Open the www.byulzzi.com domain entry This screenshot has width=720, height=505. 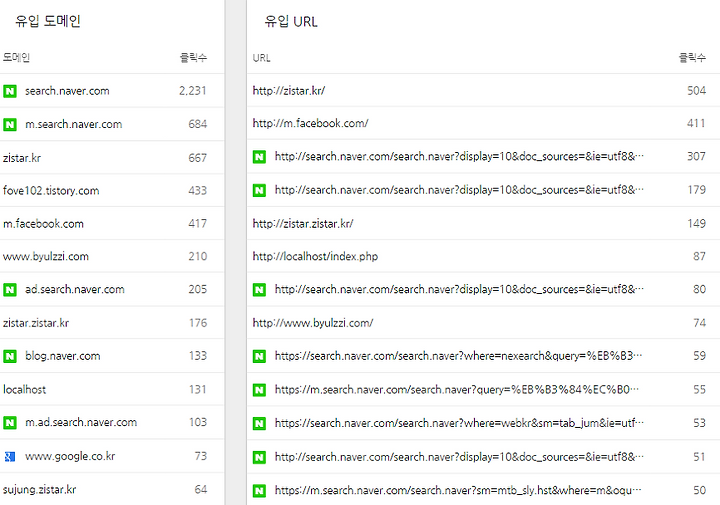click(x=45, y=256)
